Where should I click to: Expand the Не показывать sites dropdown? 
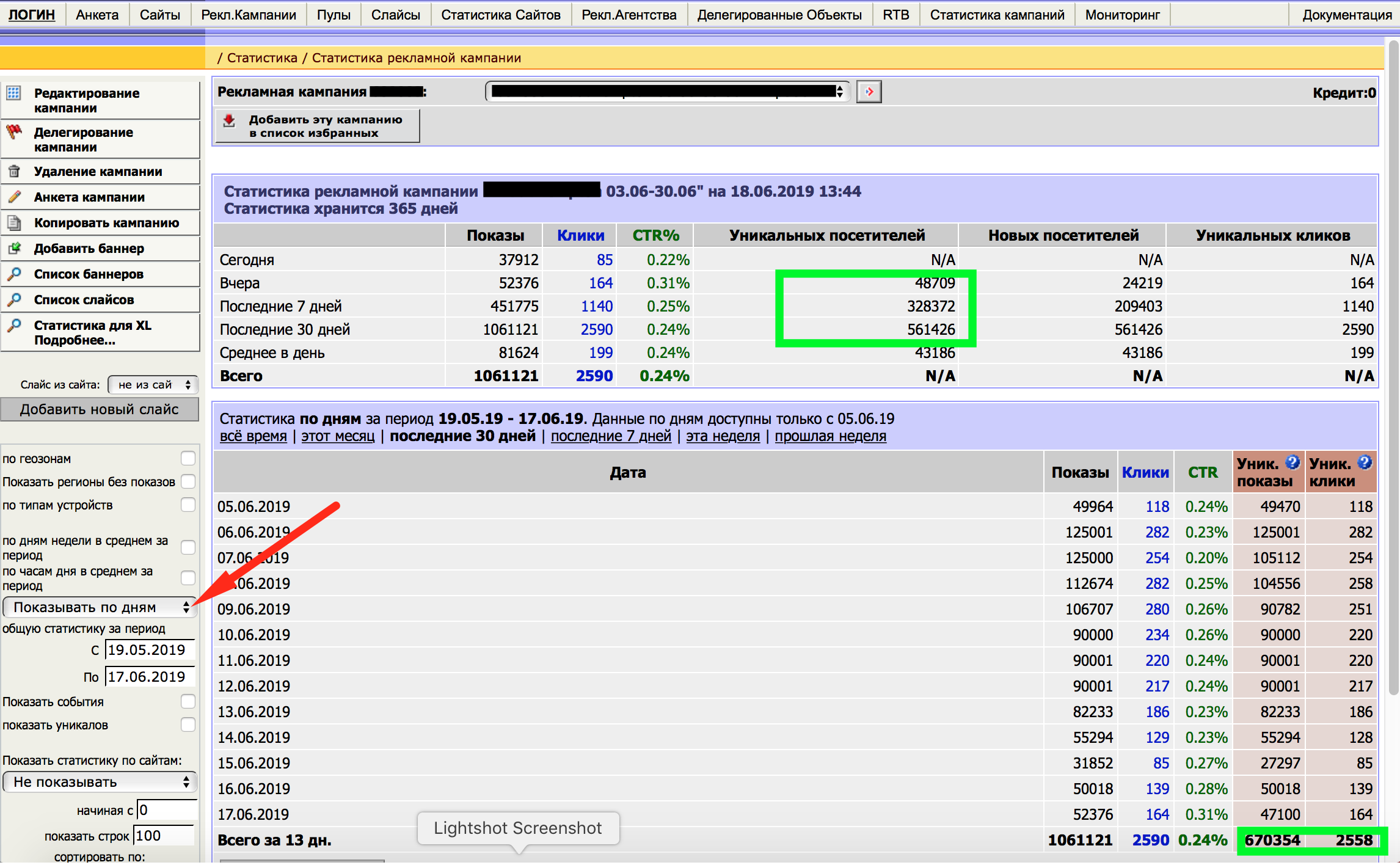coord(100,782)
